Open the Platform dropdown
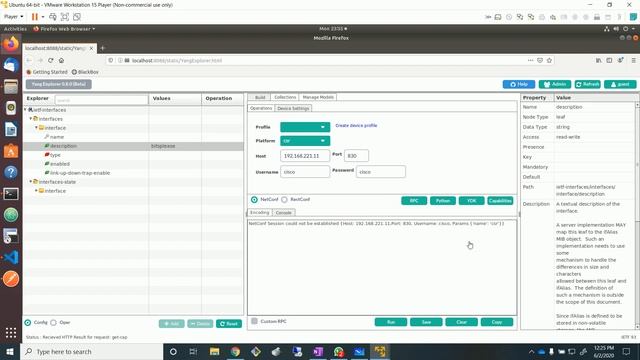This screenshot has height=360, width=640. pyautogui.click(x=305, y=141)
